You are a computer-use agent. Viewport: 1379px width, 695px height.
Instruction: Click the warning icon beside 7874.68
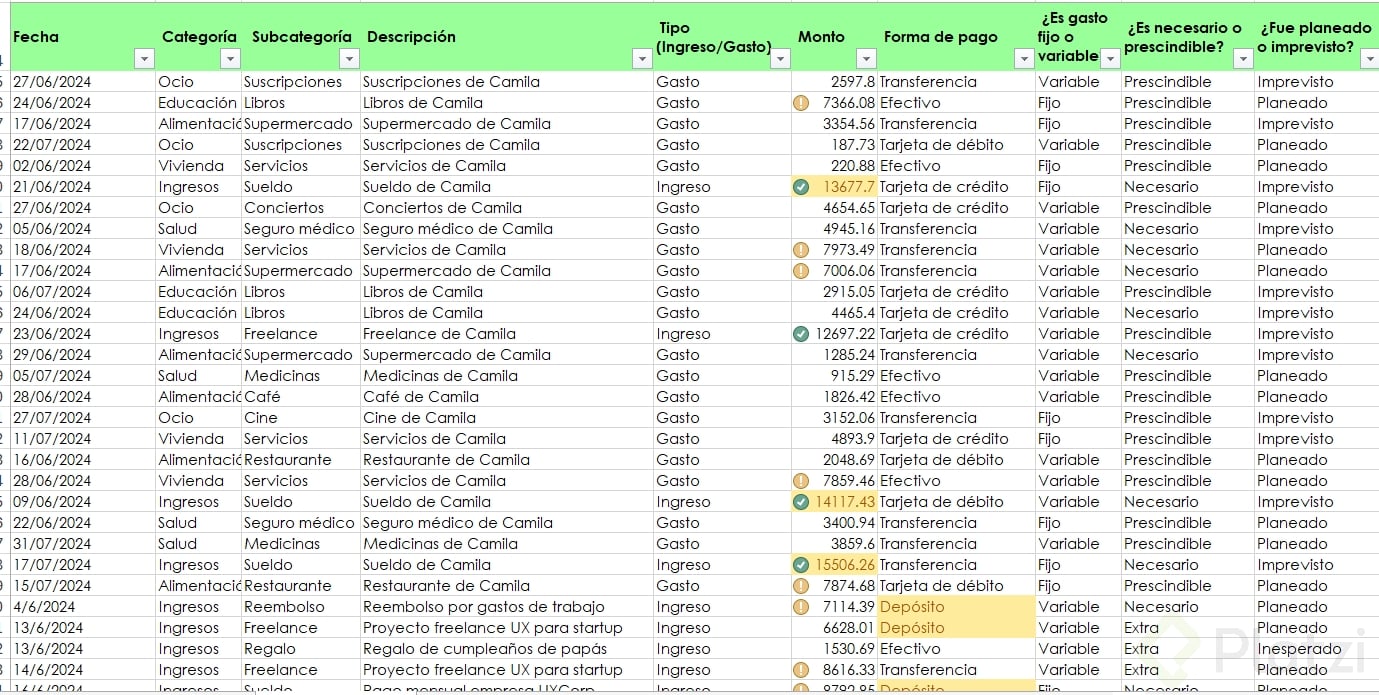click(800, 586)
